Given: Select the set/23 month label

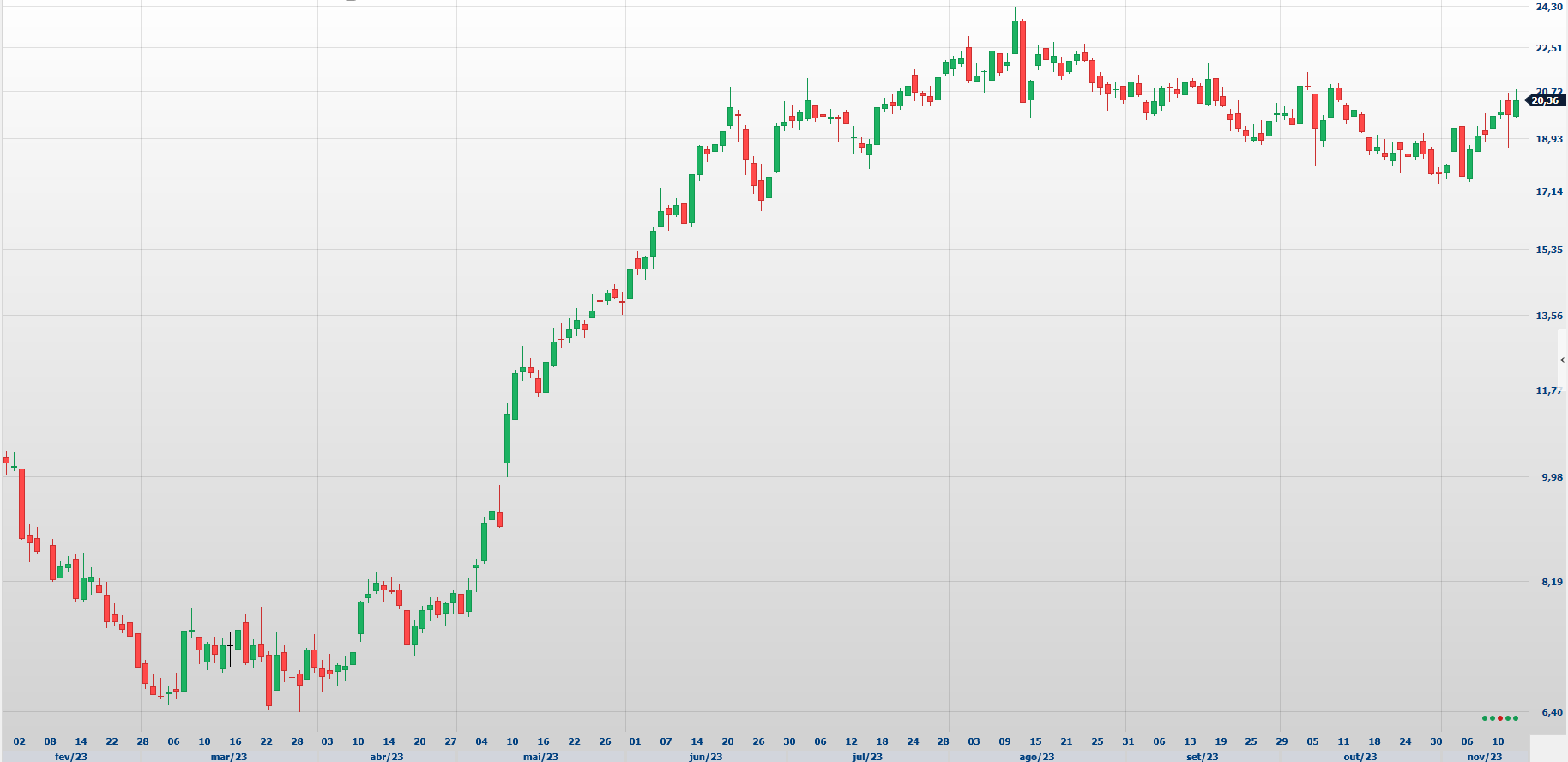Looking at the screenshot, I should (x=1202, y=756).
